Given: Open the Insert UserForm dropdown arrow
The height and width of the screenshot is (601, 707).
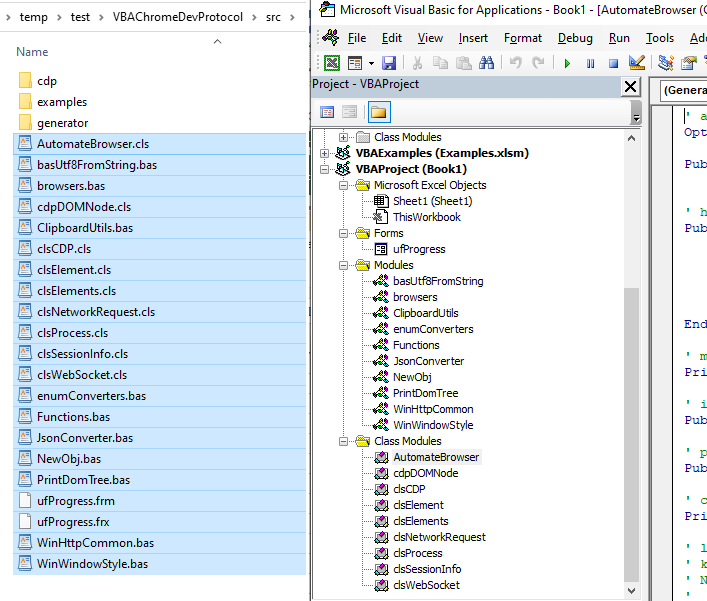Looking at the screenshot, I should tap(369, 63).
